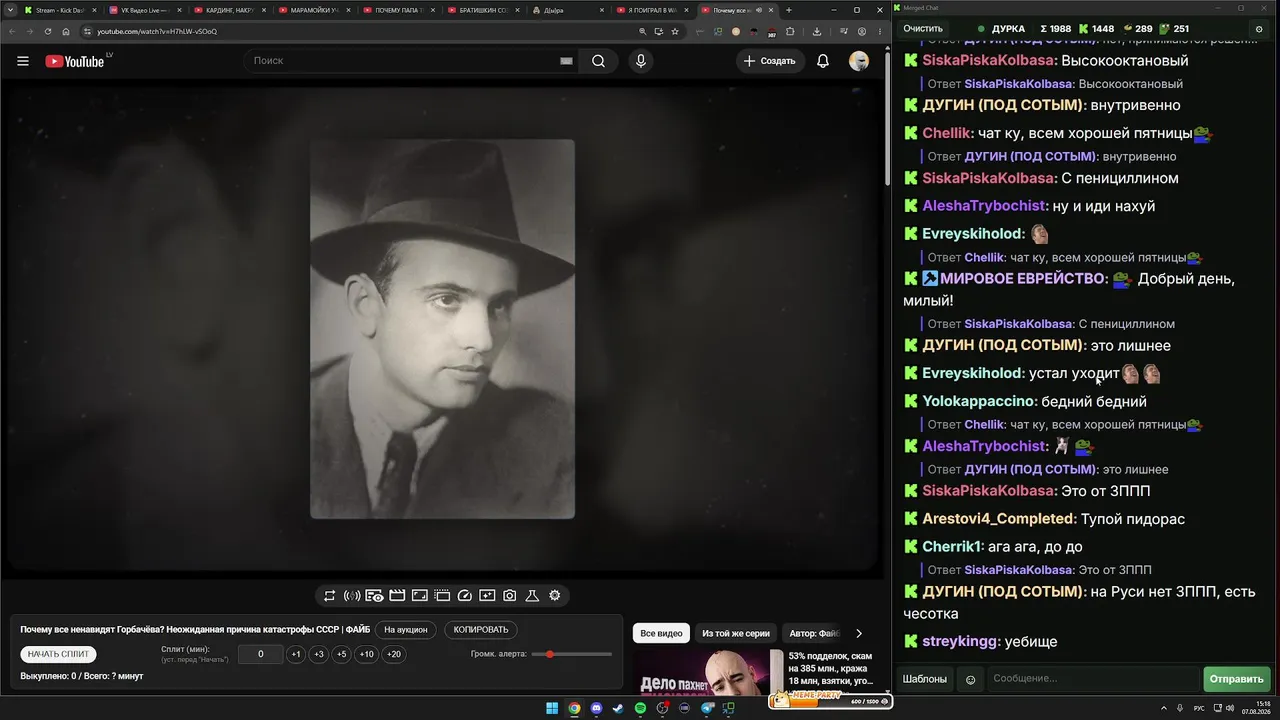Go to the YouTube home logo
The width and height of the screenshot is (1280, 720).
(x=75, y=61)
